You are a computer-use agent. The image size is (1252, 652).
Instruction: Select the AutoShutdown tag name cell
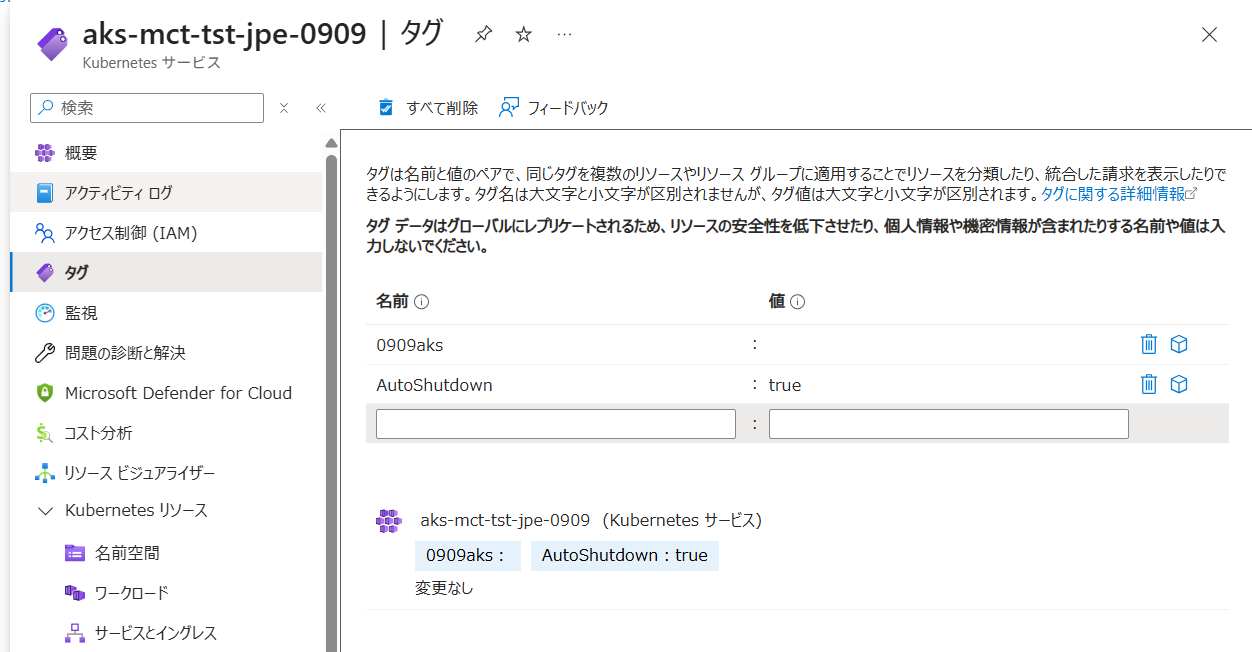coord(434,385)
